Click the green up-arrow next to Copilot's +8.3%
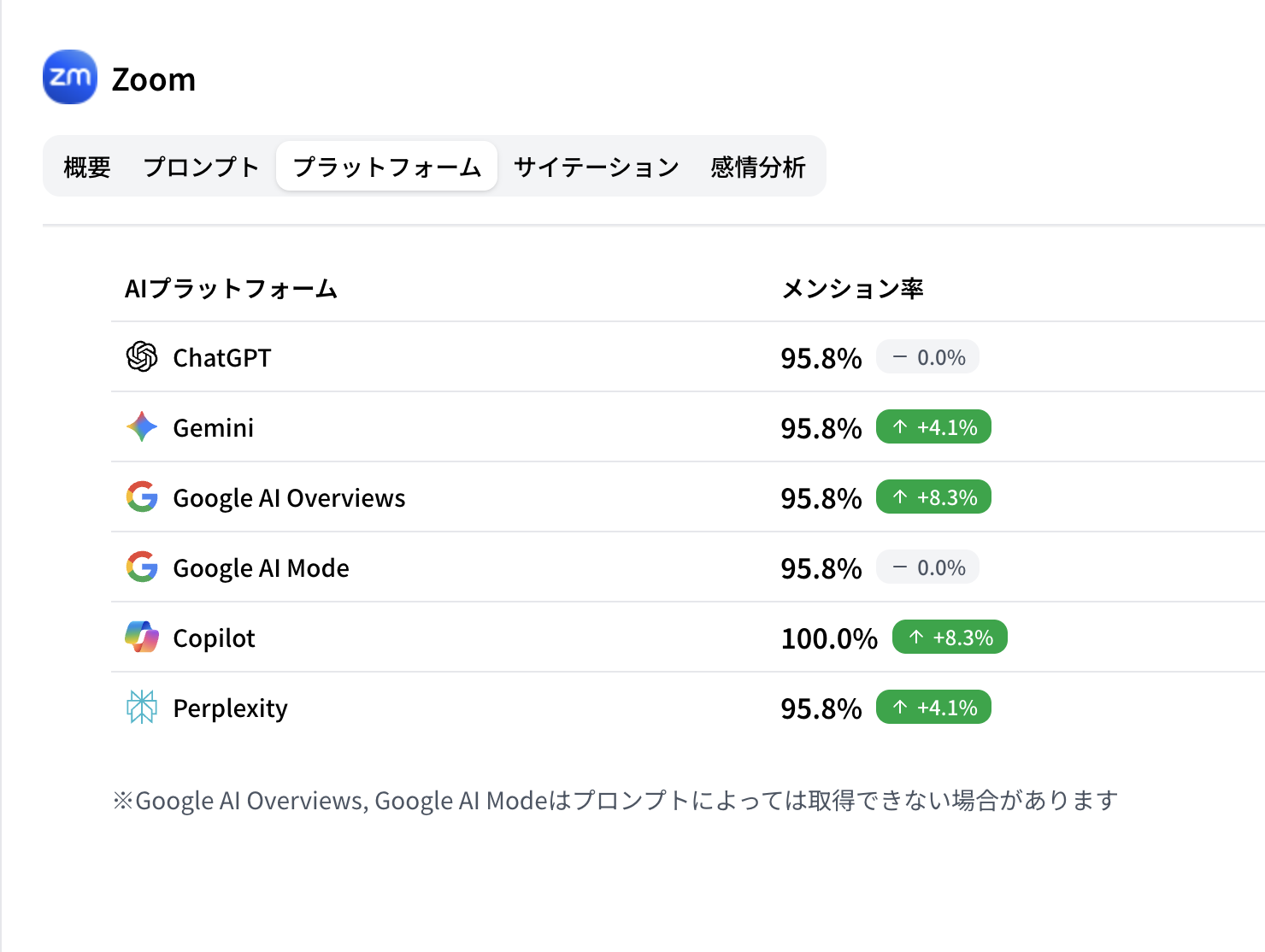 pyautogui.click(x=915, y=637)
